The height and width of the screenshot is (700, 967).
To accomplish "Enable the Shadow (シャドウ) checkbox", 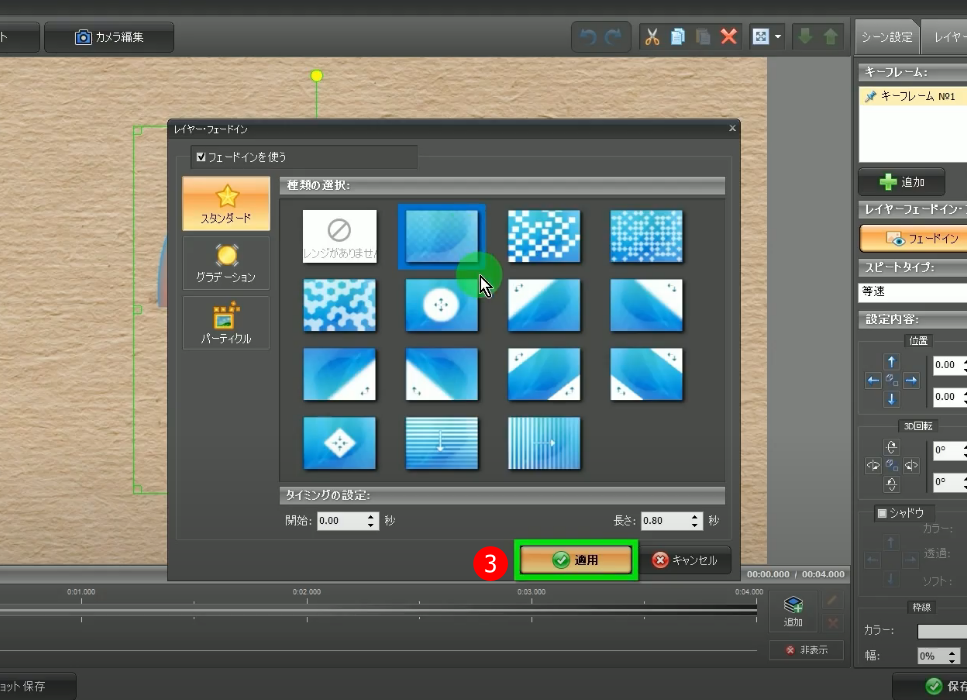I will [882, 513].
